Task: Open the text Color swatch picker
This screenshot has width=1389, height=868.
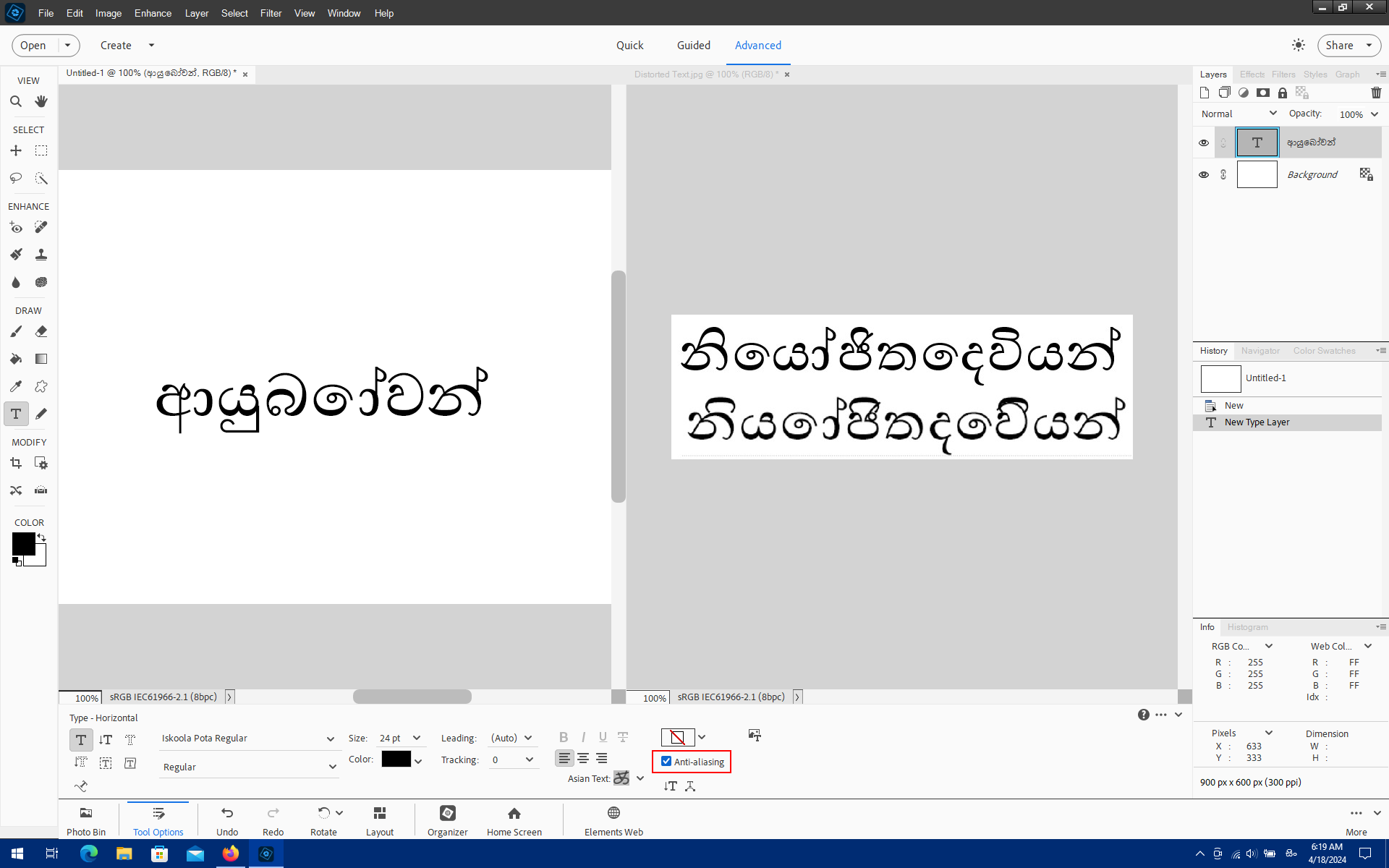Action: tap(397, 759)
